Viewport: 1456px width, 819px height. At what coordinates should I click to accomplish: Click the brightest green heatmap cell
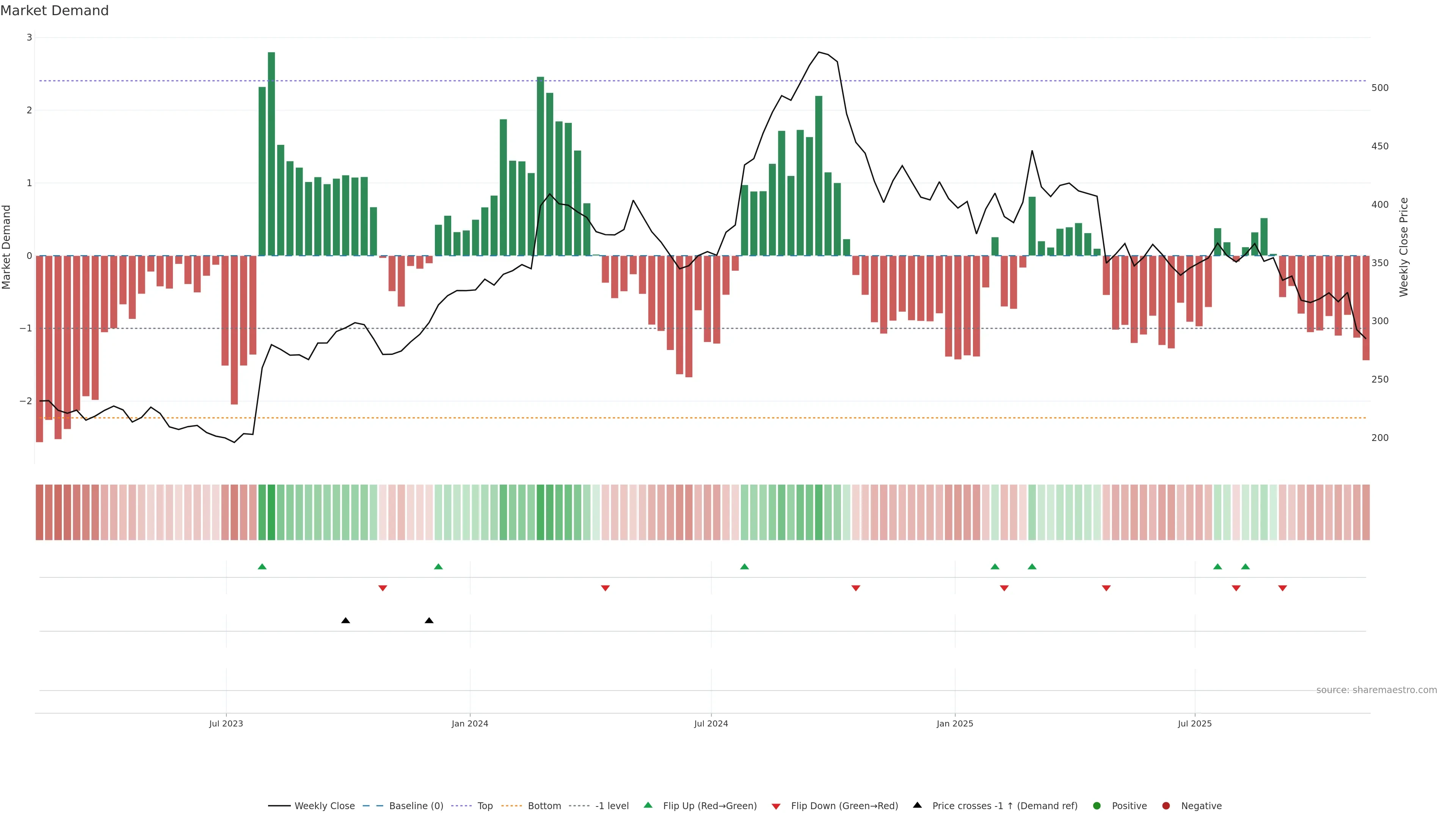click(x=271, y=512)
